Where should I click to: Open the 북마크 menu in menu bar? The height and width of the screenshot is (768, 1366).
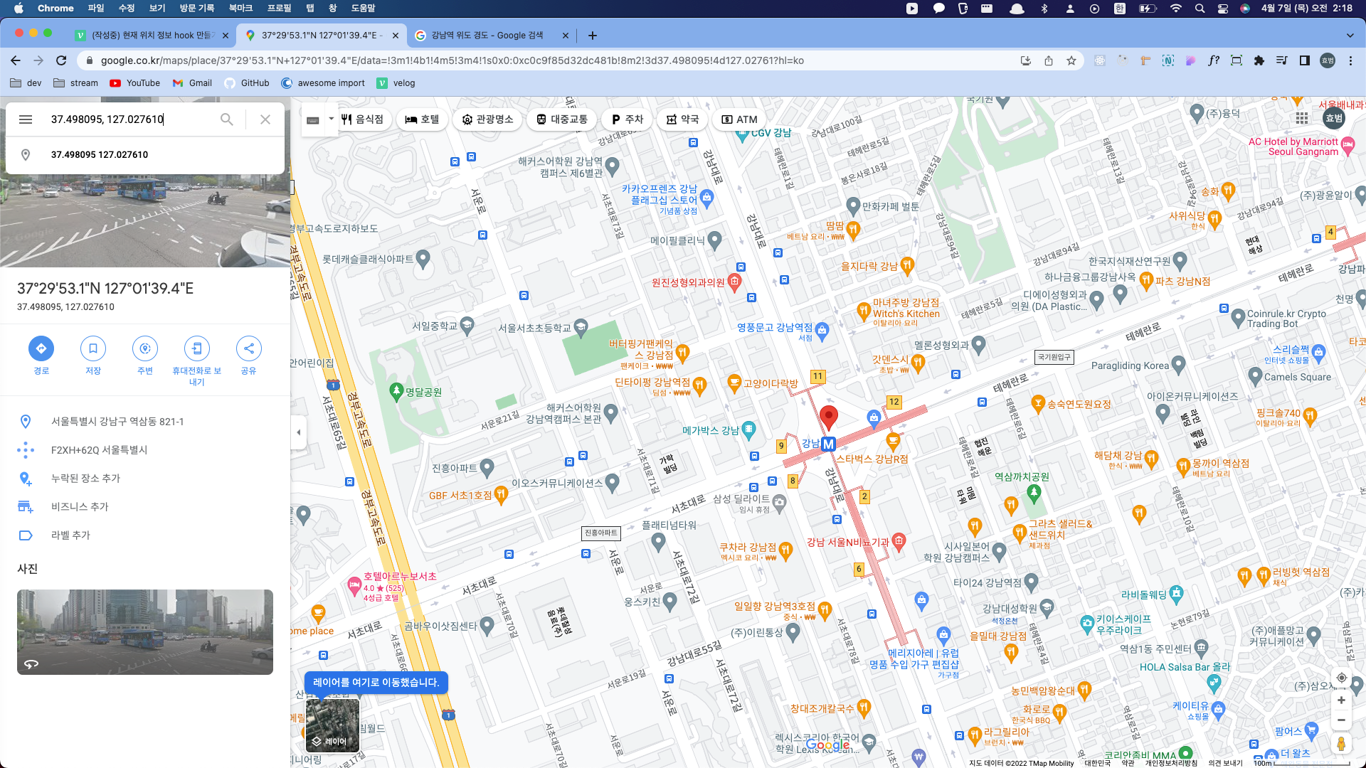pos(240,8)
